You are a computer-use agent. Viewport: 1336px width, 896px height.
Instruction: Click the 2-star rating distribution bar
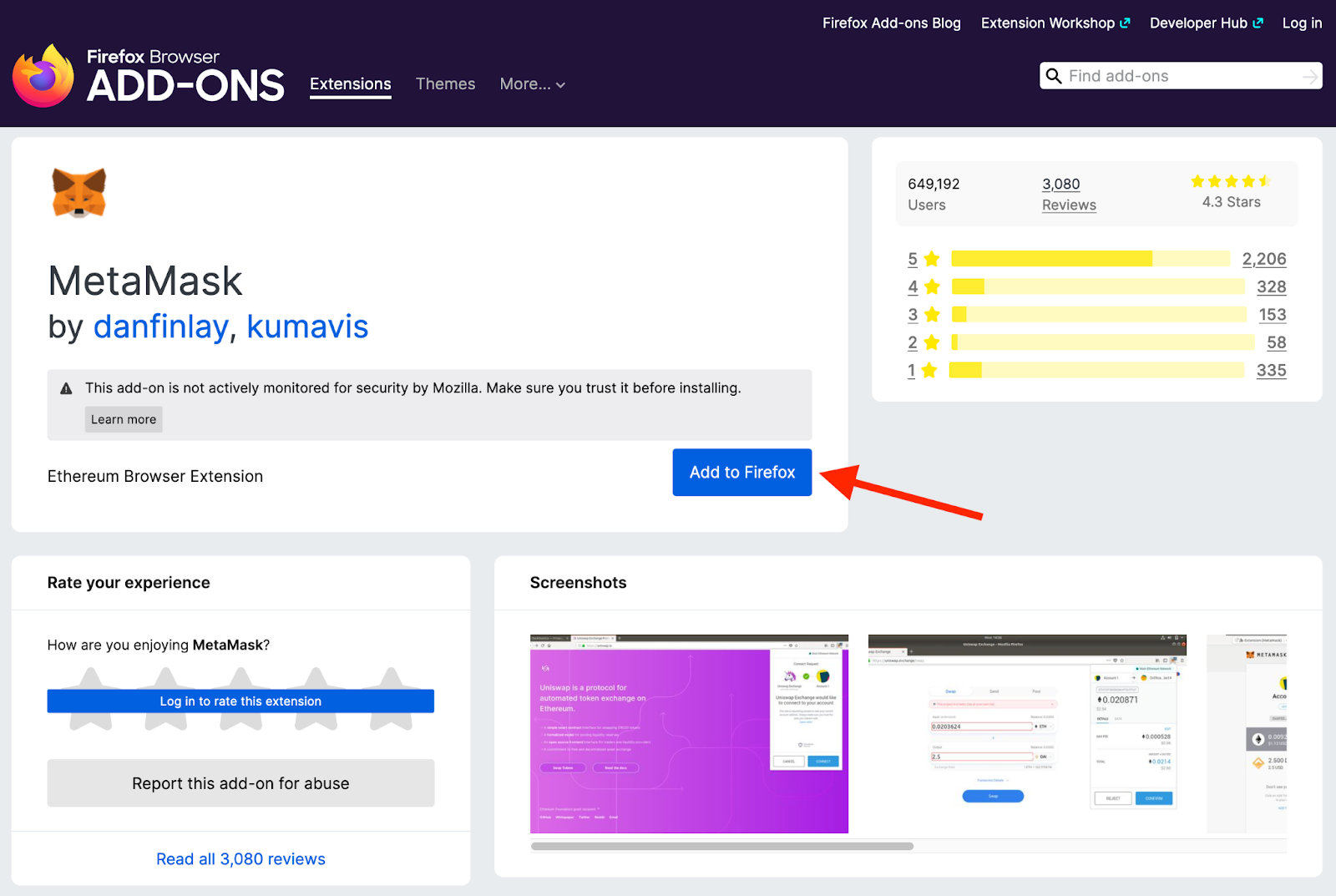click(1103, 342)
